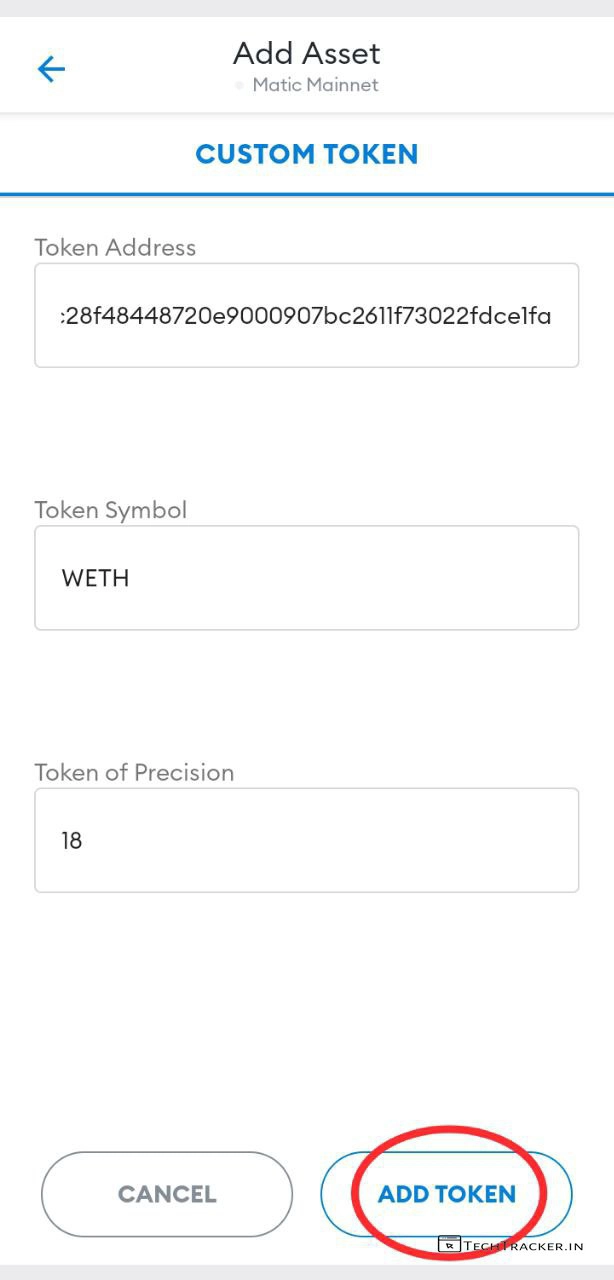Click the network status dot beside Matic Mainnet
Screen dimensions: 614x1280
pos(239,86)
